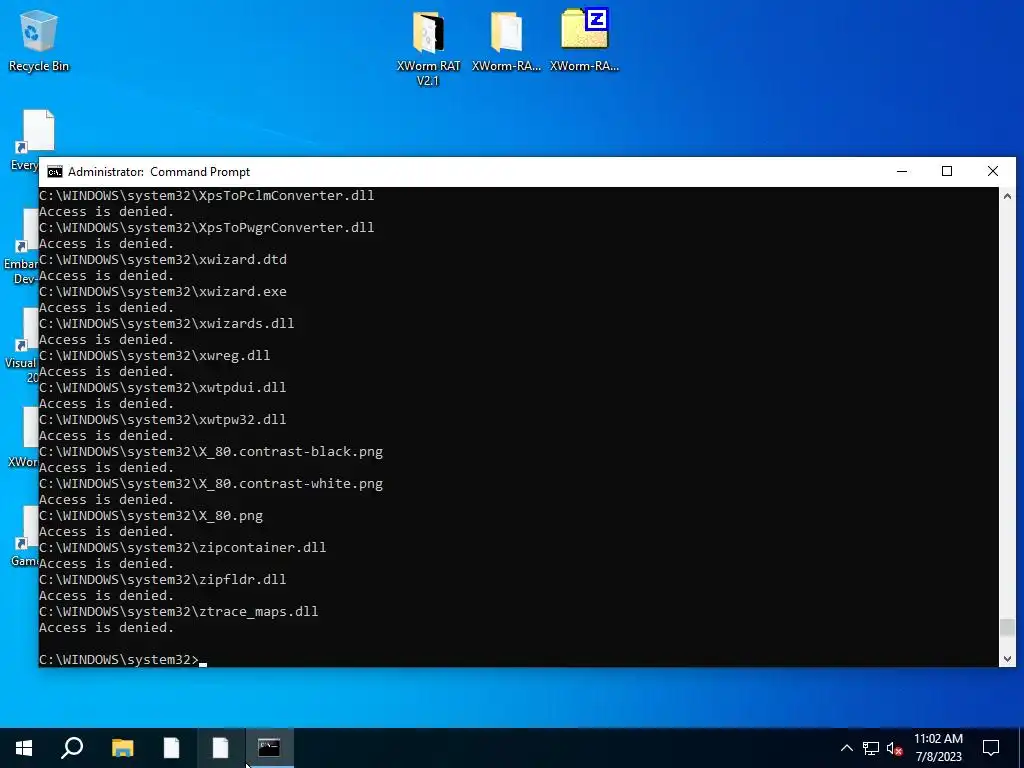The image size is (1024, 768).
Task: Click the xwizards.dll path line
Action: (x=167, y=323)
